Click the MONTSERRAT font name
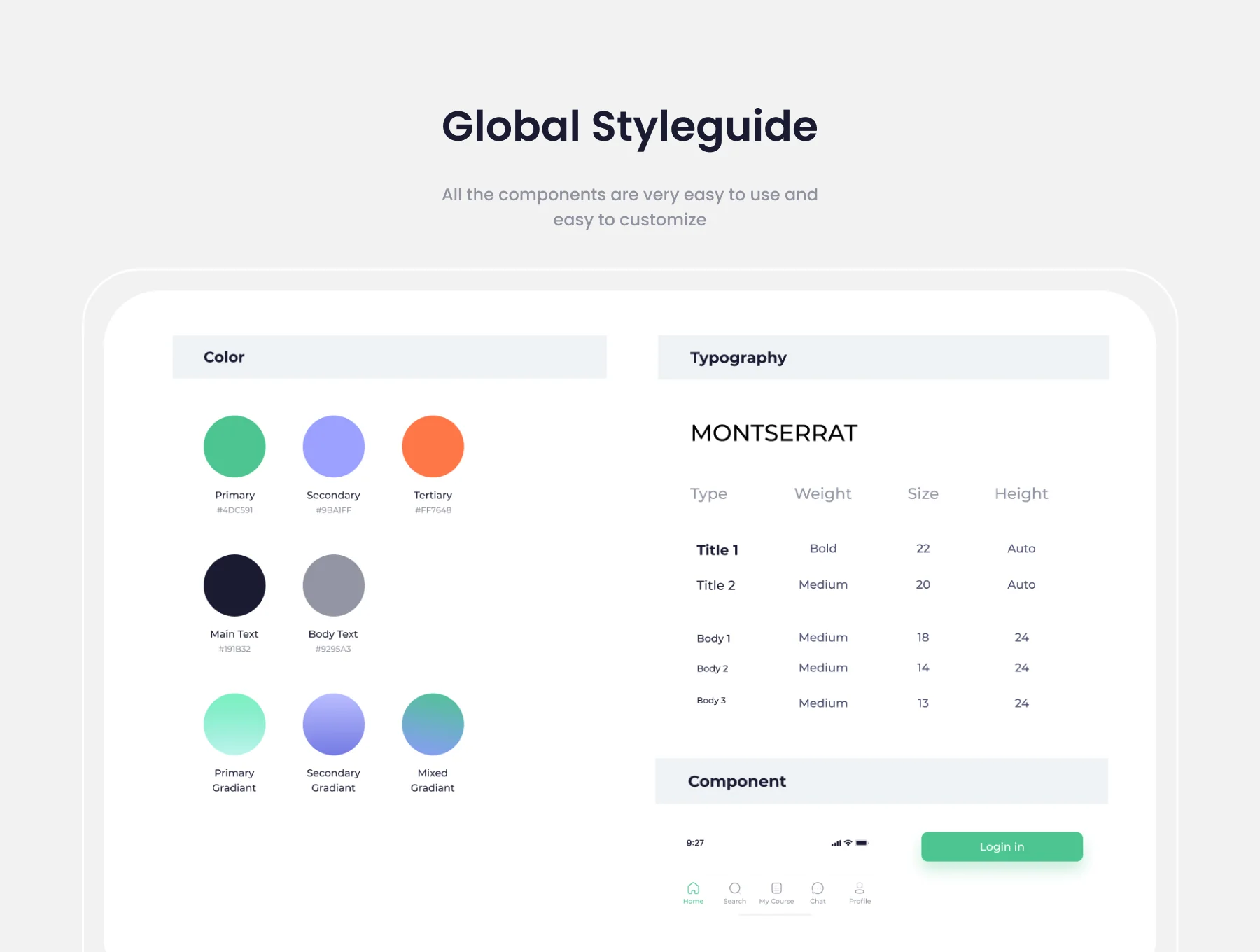1260x952 pixels. [x=773, y=433]
